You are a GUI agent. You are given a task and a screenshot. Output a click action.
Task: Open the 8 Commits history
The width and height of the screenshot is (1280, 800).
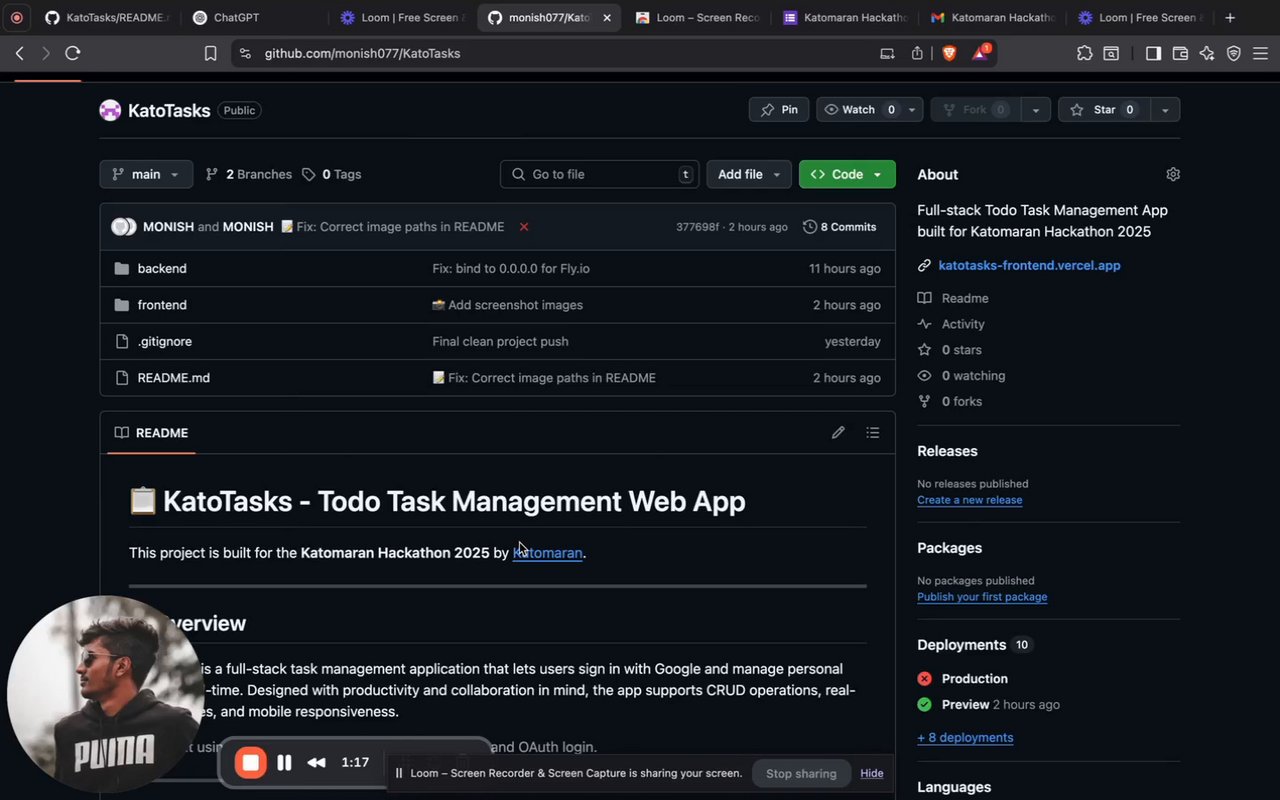pyautogui.click(x=840, y=227)
